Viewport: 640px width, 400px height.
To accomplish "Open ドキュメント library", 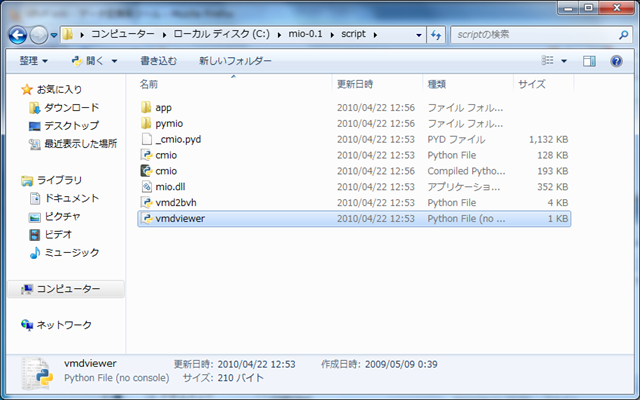I will [71, 198].
